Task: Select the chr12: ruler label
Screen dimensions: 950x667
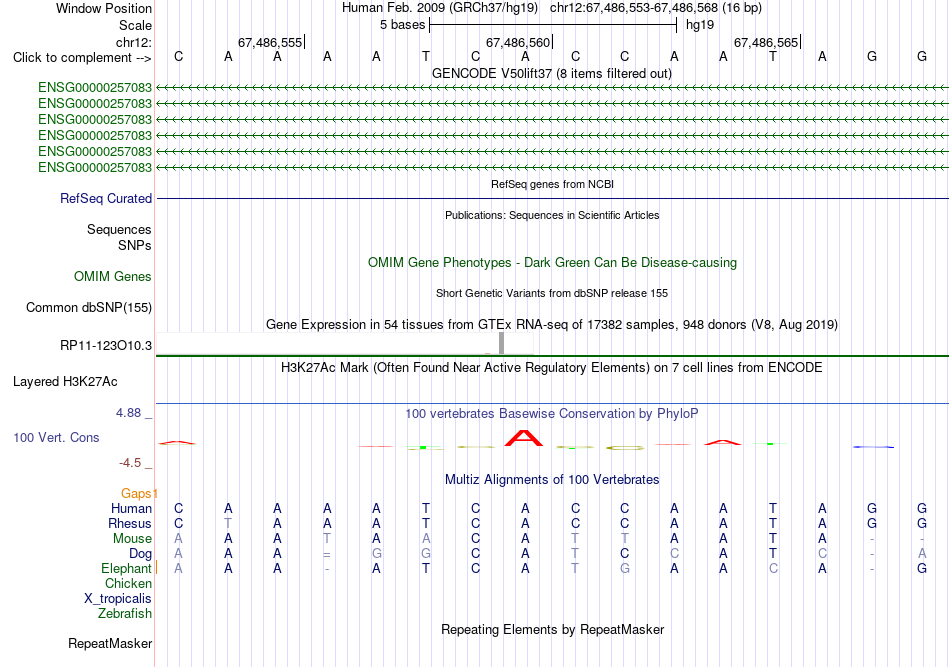Action: [x=133, y=42]
